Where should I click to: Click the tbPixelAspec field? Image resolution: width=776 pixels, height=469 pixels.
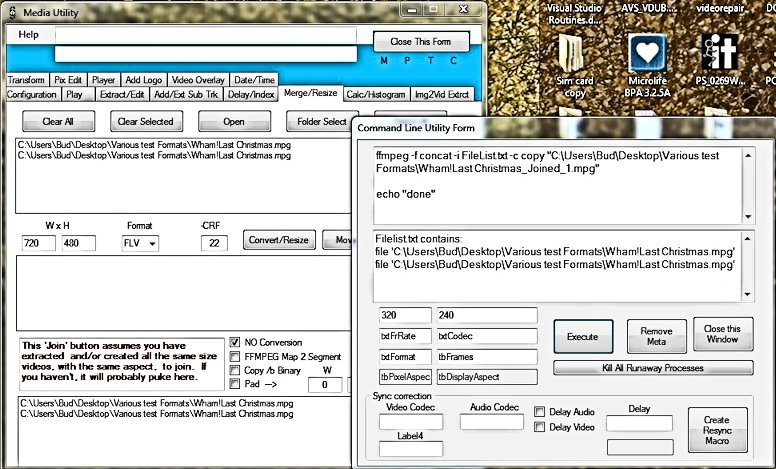click(x=405, y=377)
